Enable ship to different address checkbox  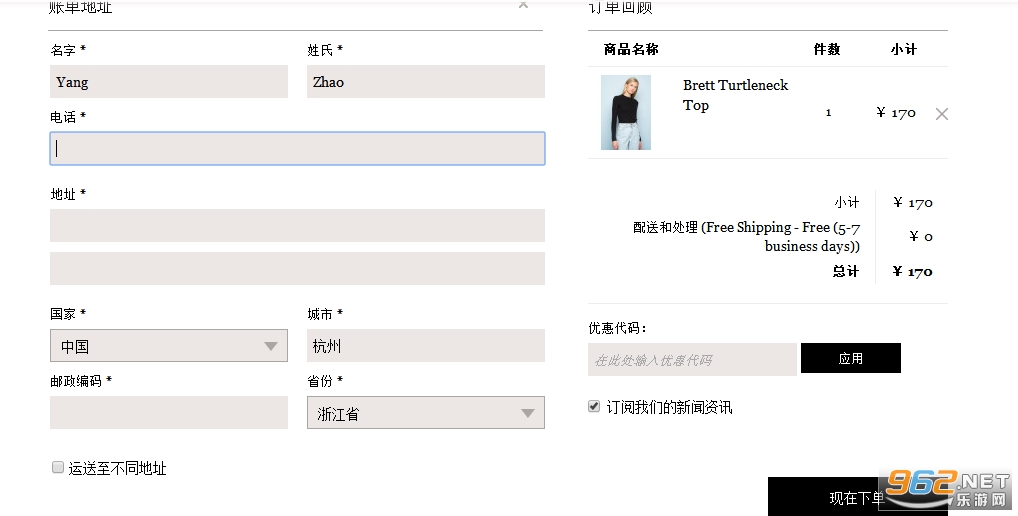(58, 467)
